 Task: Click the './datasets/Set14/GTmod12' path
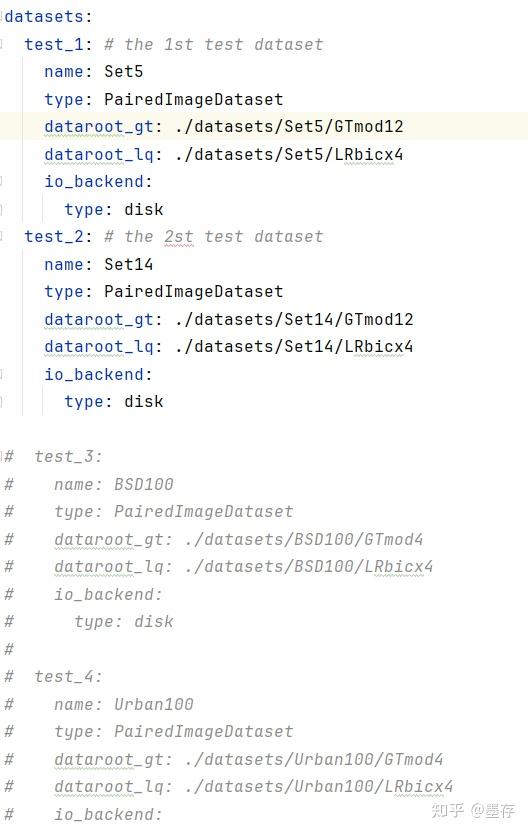[294, 319]
